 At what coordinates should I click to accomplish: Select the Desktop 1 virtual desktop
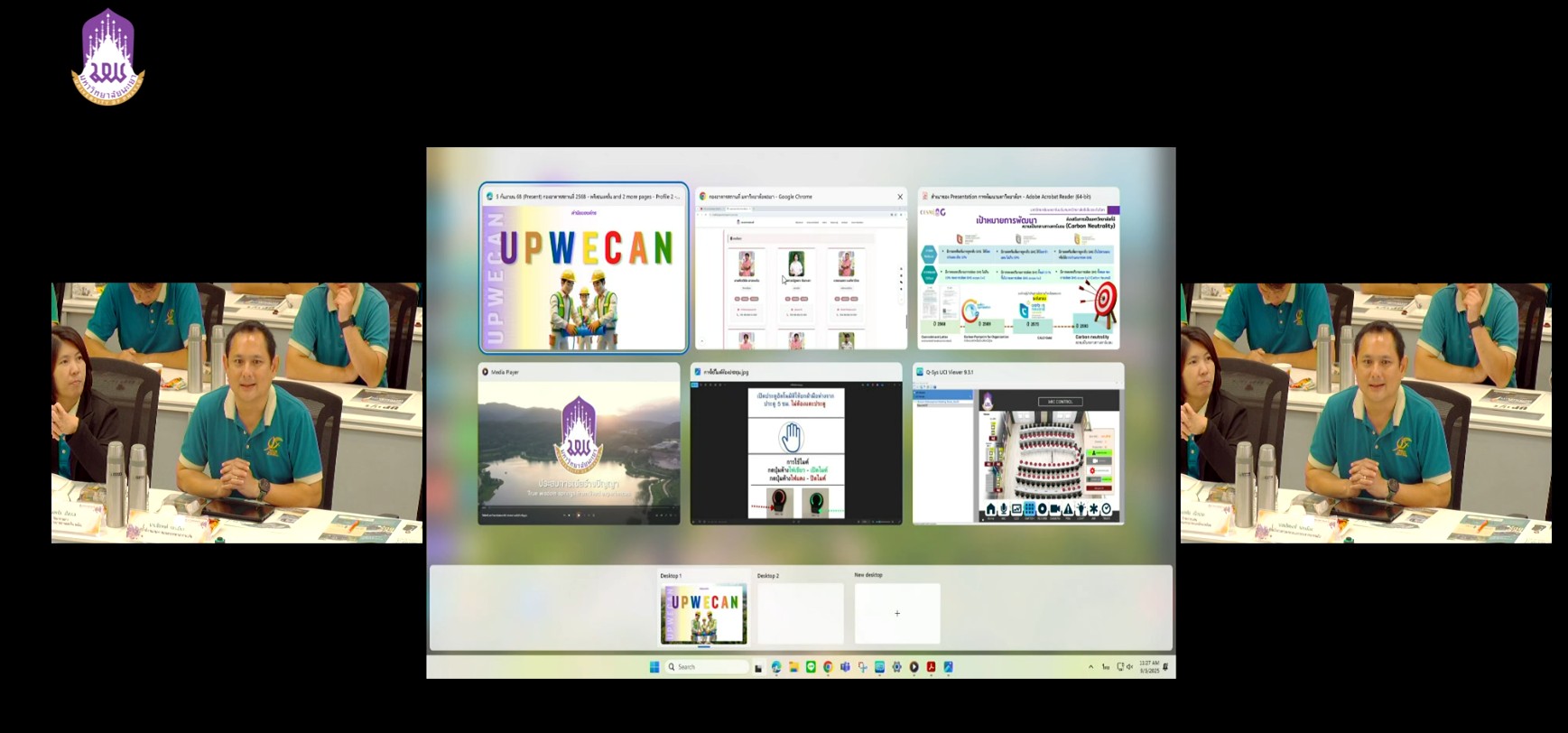click(x=703, y=609)
